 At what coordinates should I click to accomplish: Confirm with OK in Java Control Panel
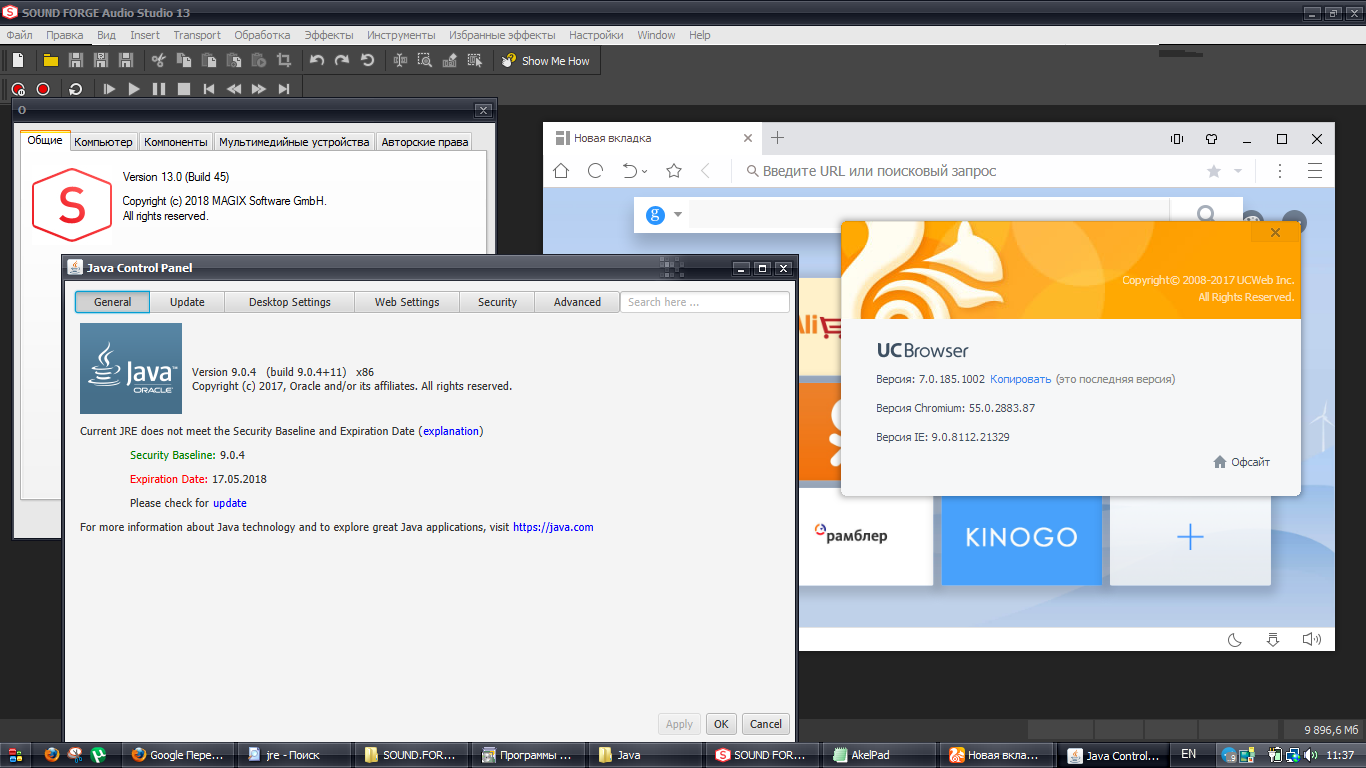[x=720, y=724]
